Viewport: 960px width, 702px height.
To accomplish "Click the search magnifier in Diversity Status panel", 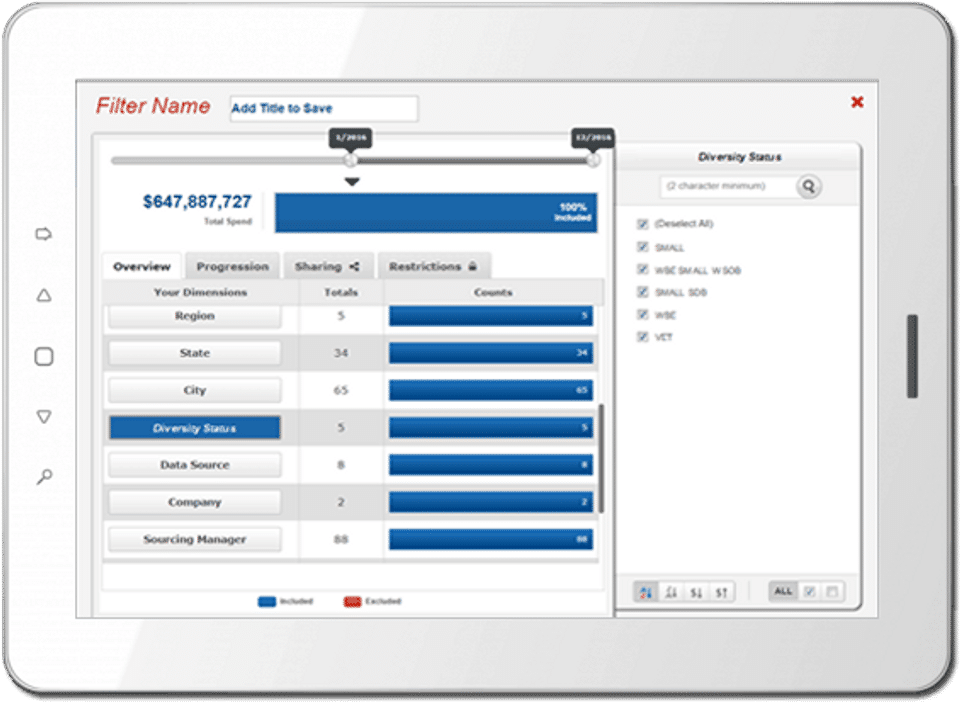I will pos(809,186).
